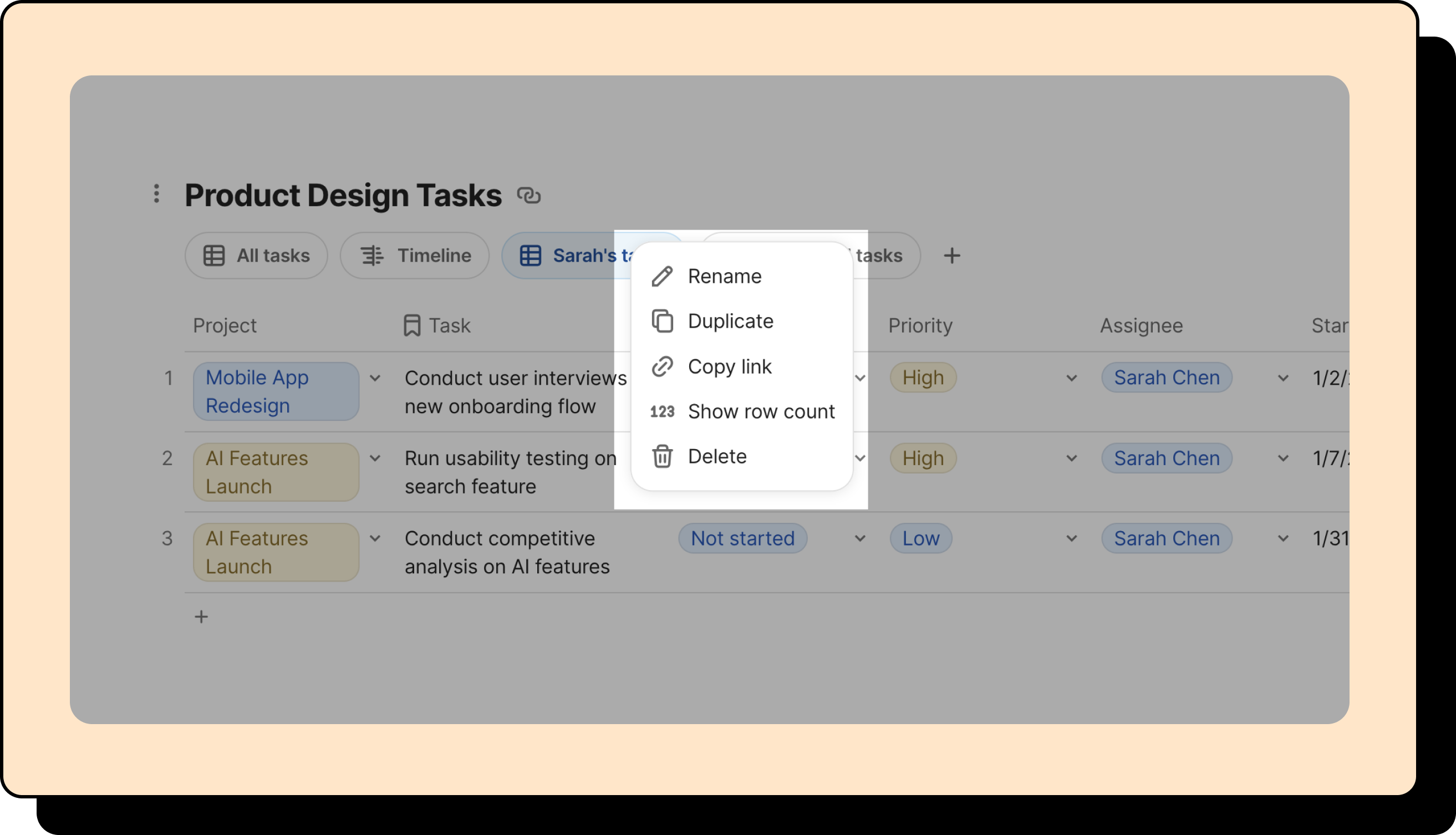Viewport: 1456px width, 835px height.
Task: Click the task cell about competitive analysis
Action: 507,552
